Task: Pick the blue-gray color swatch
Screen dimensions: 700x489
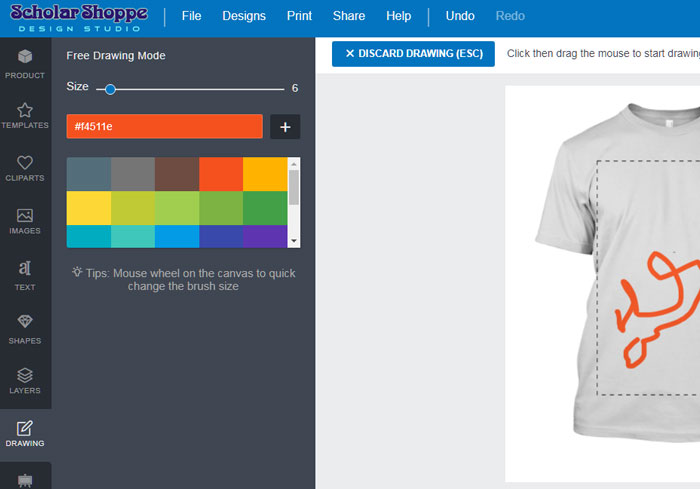Action: [x=89, y=174]
